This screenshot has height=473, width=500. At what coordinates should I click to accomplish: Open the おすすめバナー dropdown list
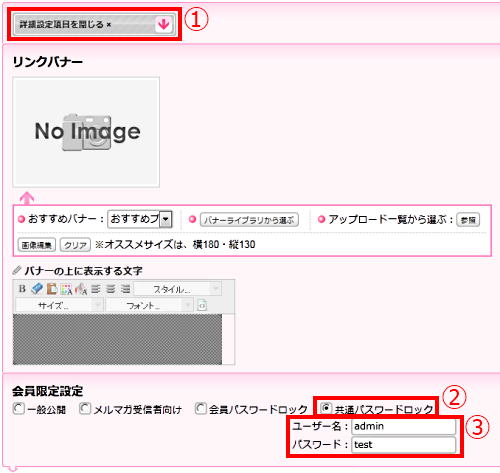coord(140,219)
